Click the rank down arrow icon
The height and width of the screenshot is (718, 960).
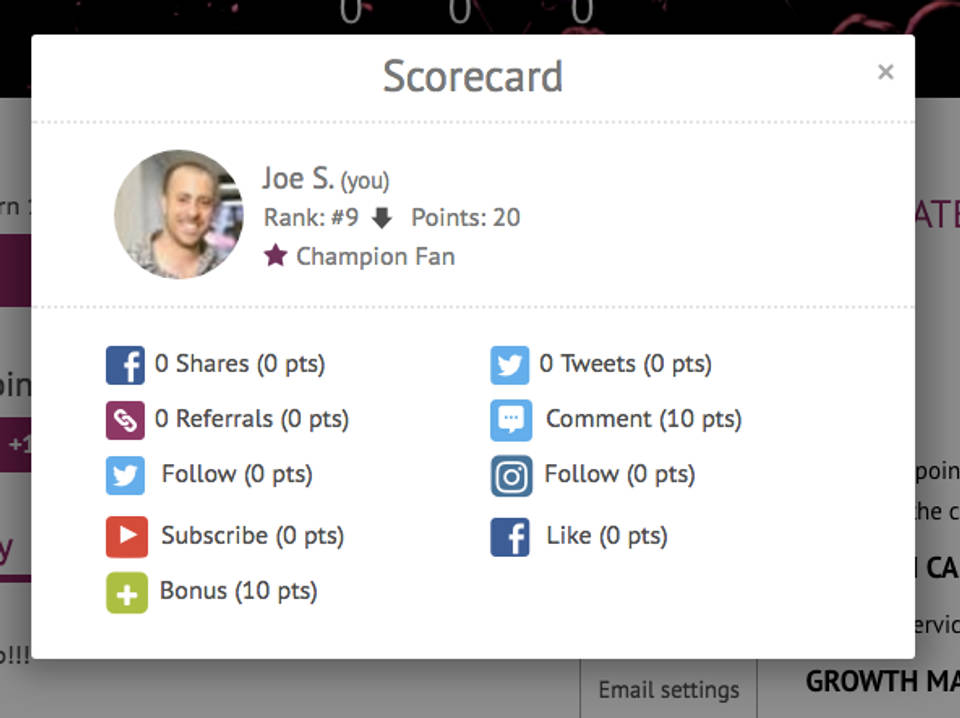[x=382, y=218]
